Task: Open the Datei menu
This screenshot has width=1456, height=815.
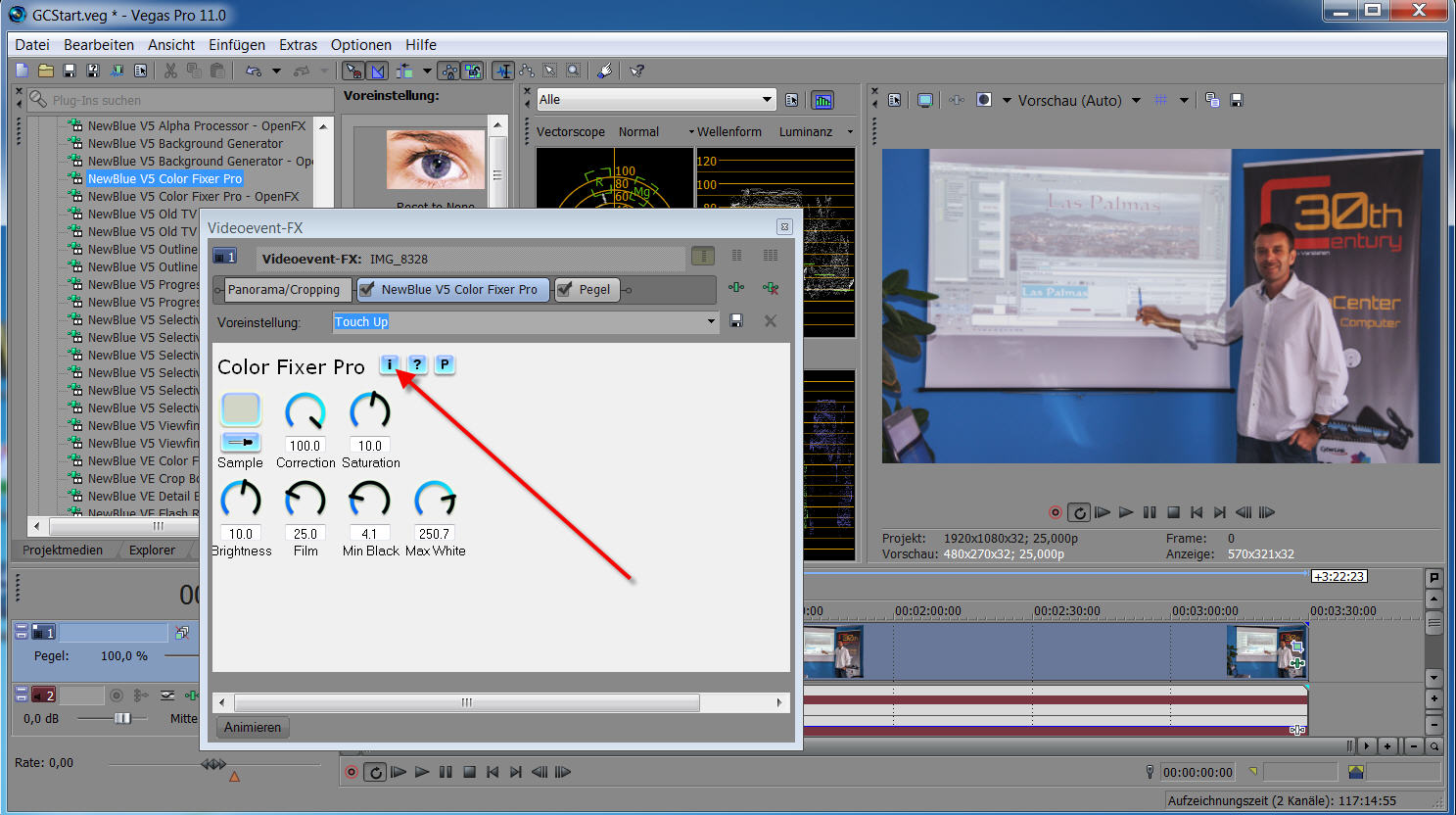Action: 32,45
